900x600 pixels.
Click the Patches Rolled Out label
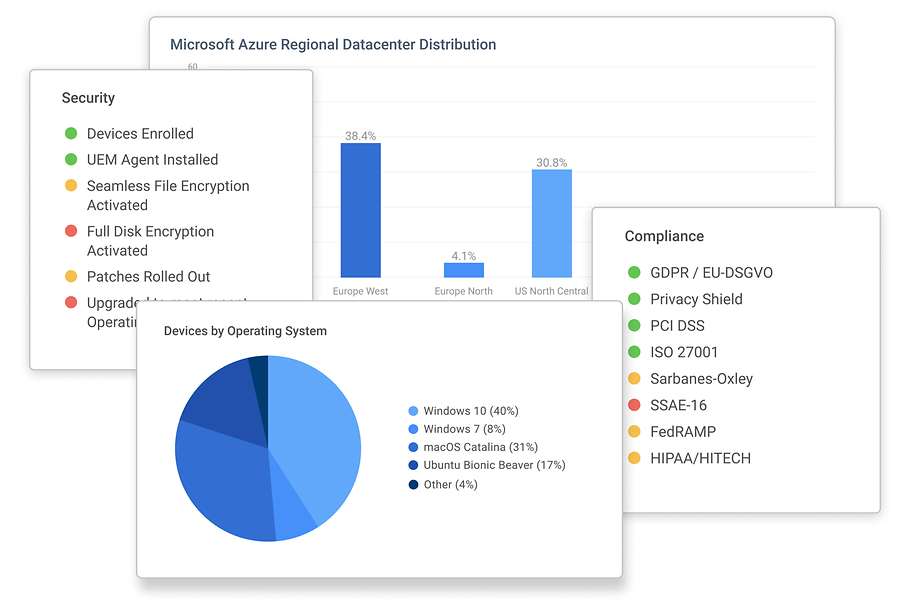point(148,276)
